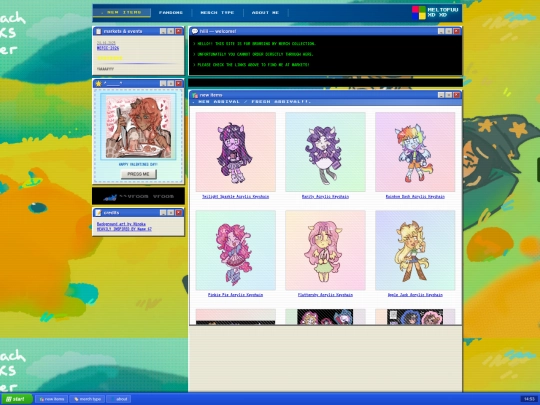Minimize the new items window
The image size is (540, 405).
pyautogui.click(x=441, y=95)
